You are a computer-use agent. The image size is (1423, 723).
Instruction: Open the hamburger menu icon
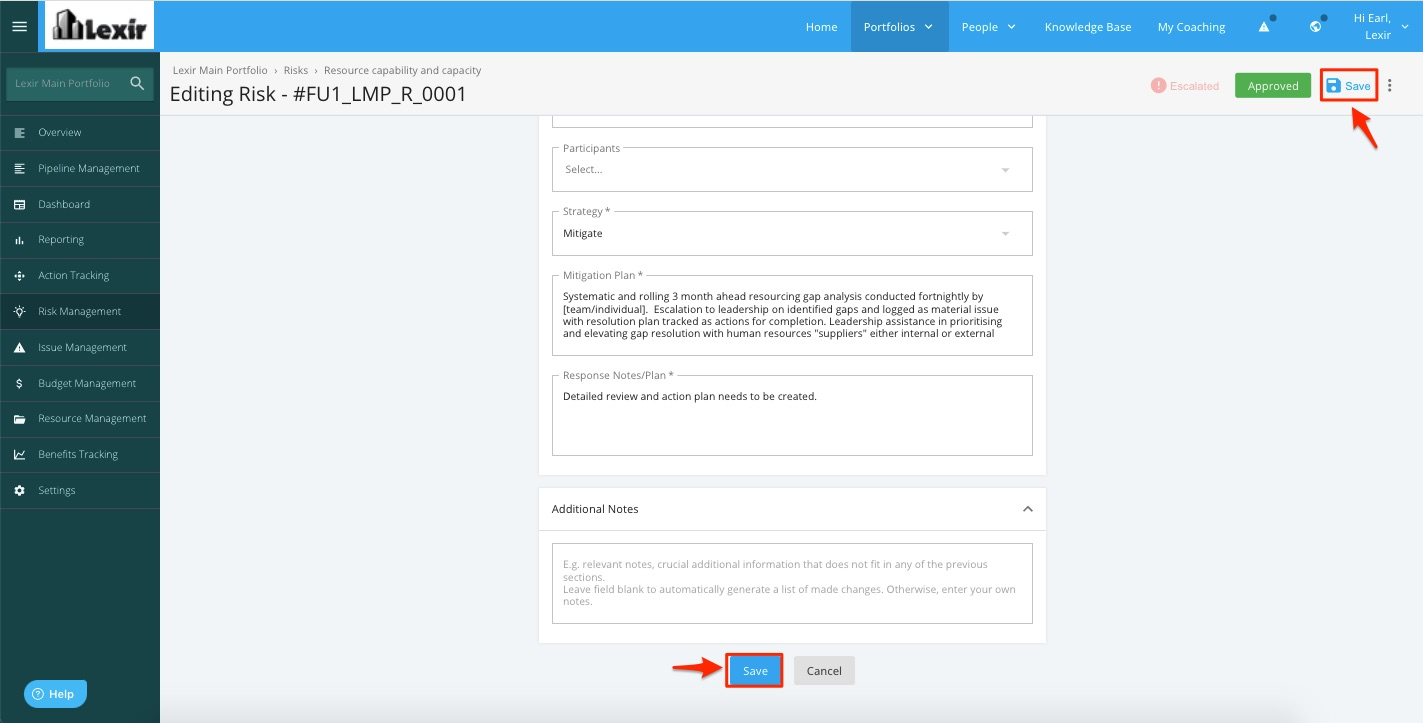tap(19, 27)
